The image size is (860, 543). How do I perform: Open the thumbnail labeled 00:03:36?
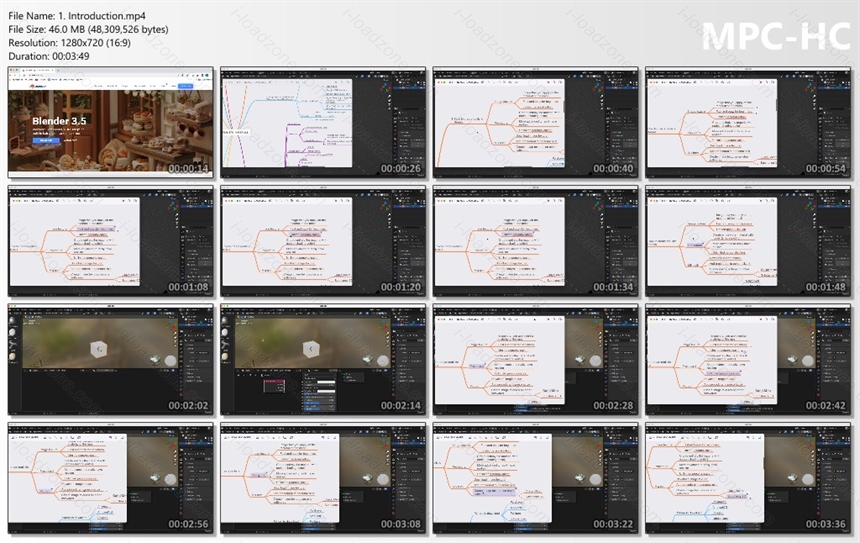coord(748,478)
